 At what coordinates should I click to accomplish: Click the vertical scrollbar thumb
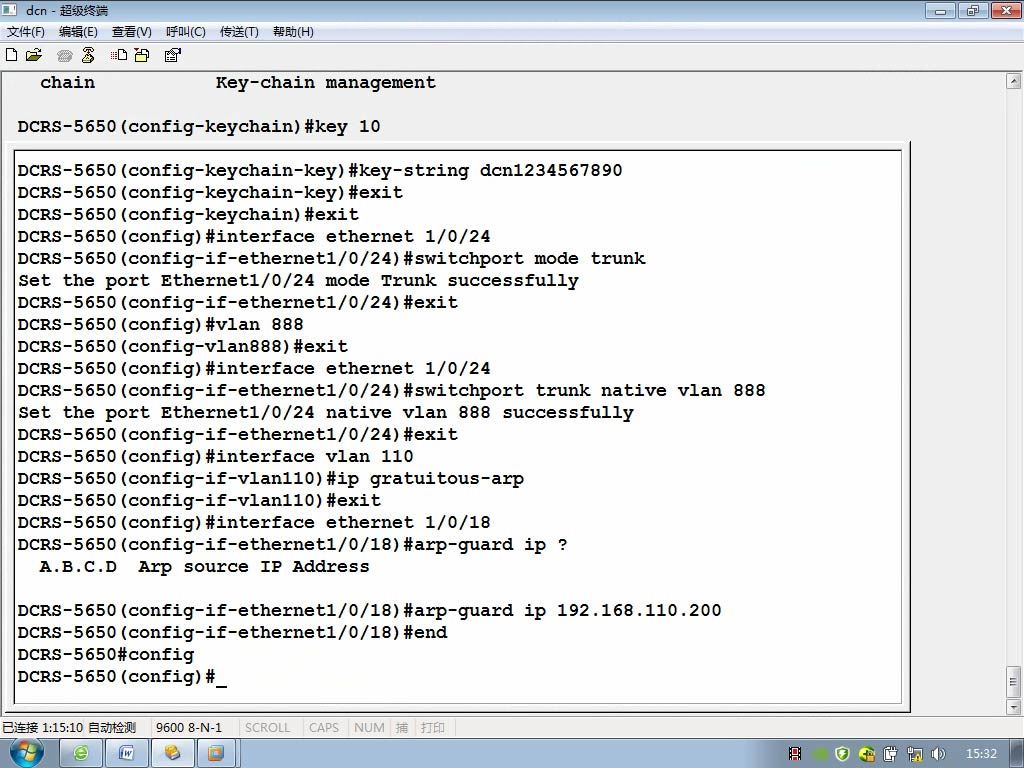point(1014,682)
